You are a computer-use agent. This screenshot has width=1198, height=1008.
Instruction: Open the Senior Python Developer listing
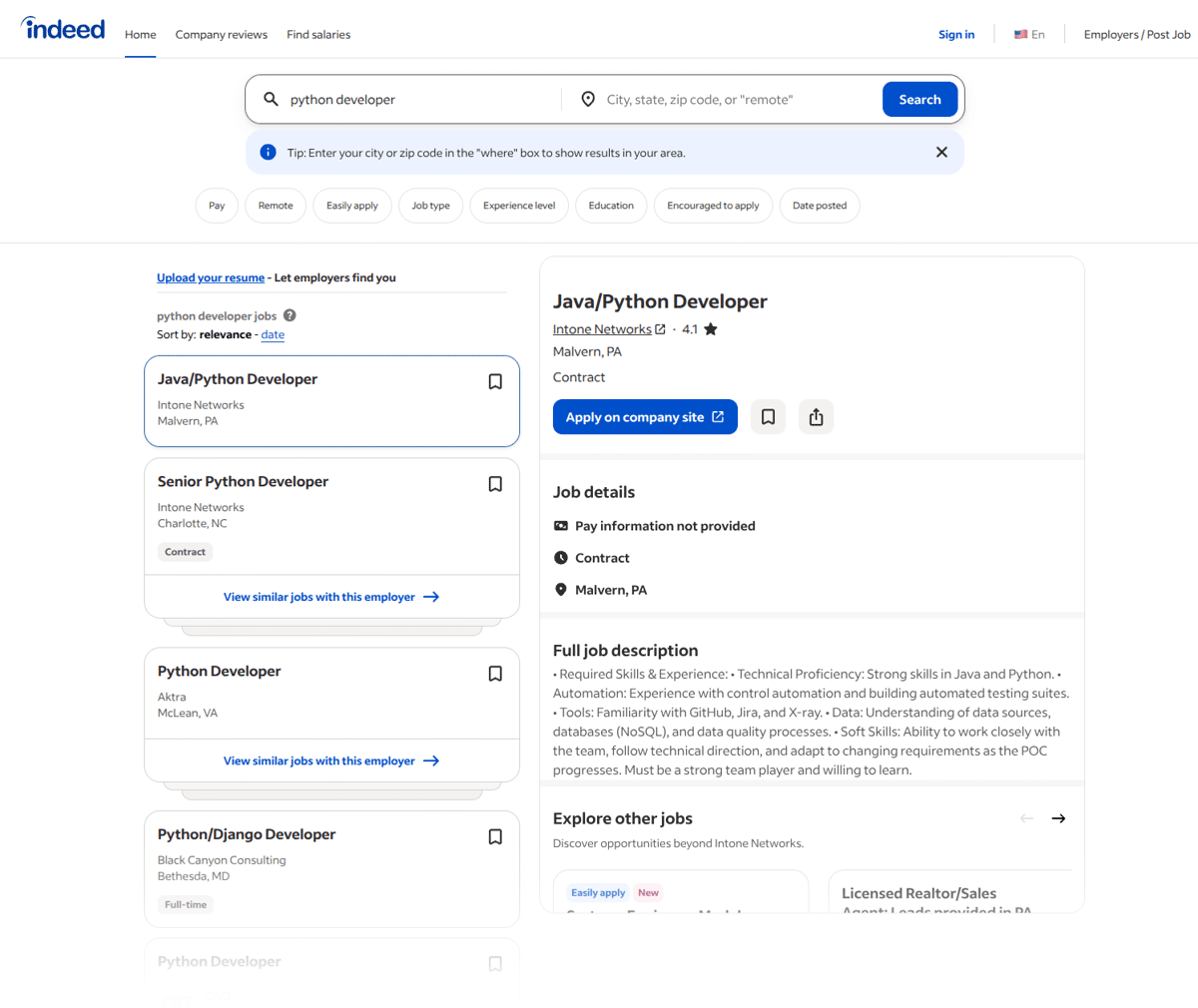(243, 481)
